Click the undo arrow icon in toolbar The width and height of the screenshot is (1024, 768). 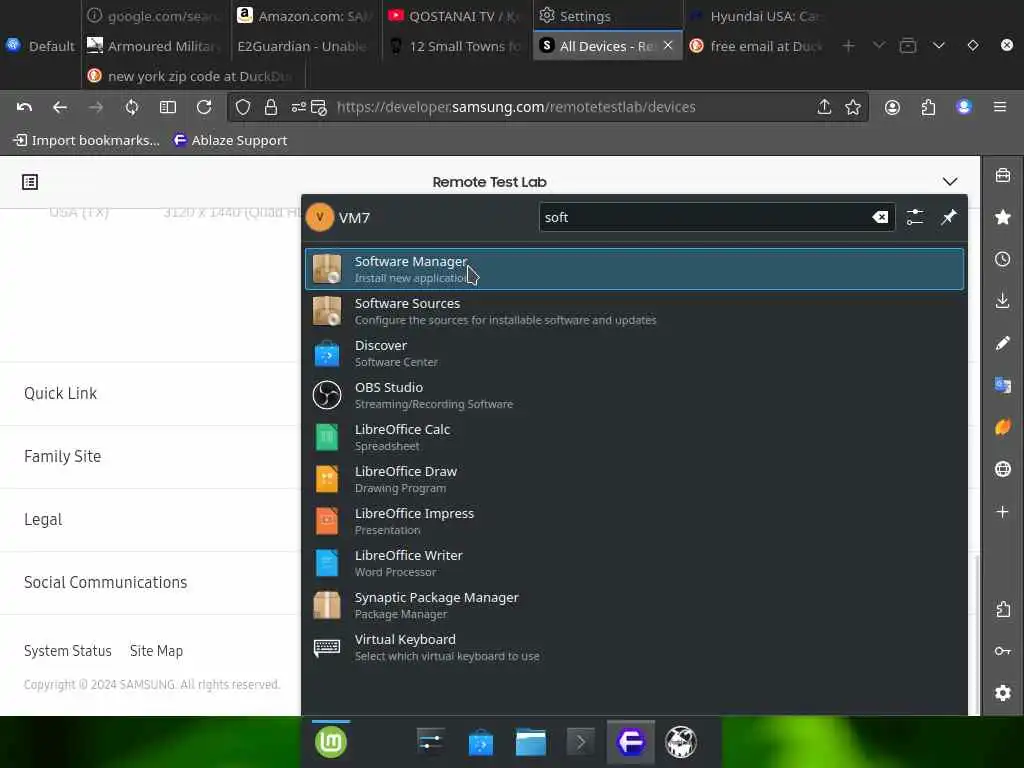24,107
